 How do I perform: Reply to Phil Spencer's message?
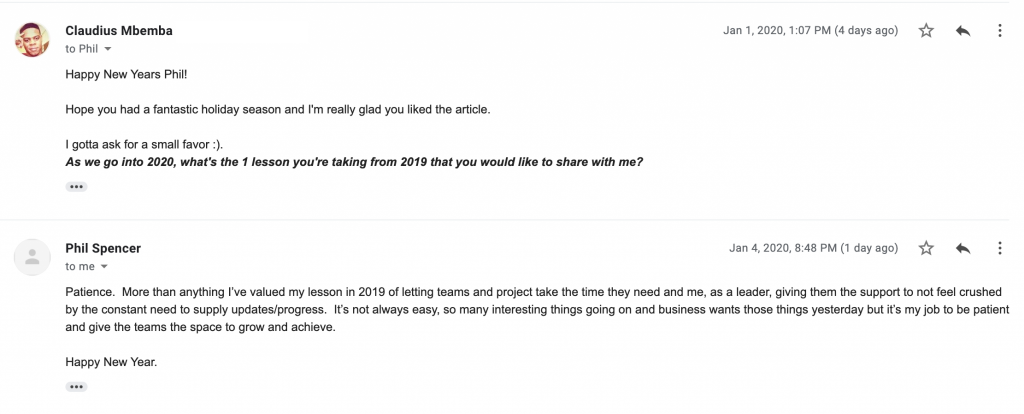(963, 248)
